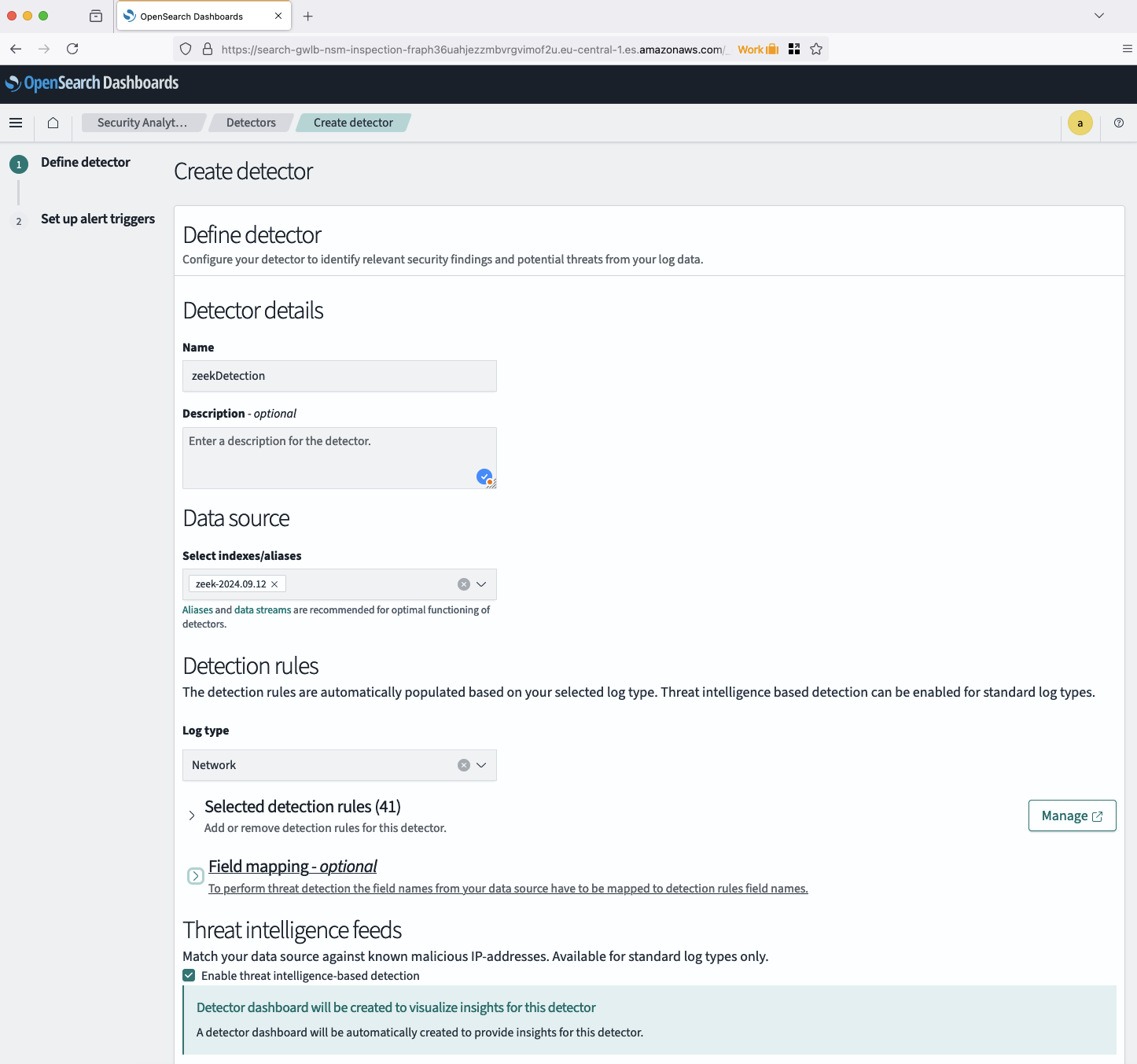Click the Manage detection rules button

1072,815
